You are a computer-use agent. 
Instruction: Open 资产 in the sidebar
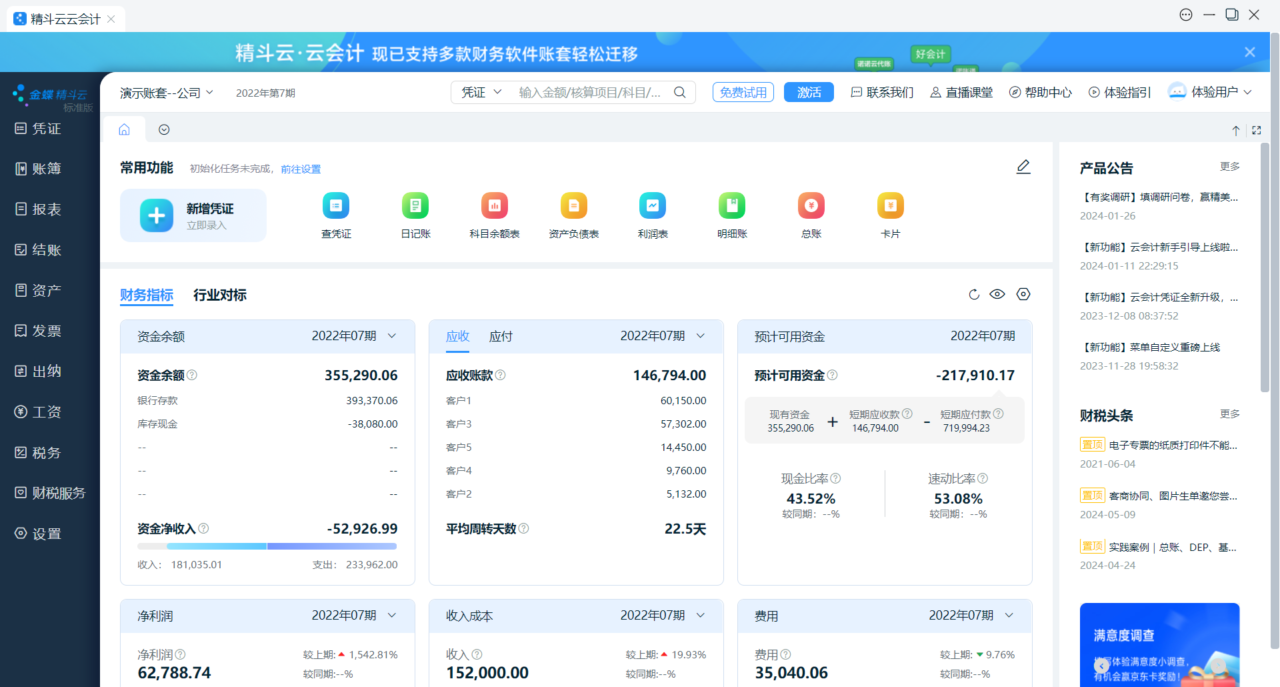[38, 290]
